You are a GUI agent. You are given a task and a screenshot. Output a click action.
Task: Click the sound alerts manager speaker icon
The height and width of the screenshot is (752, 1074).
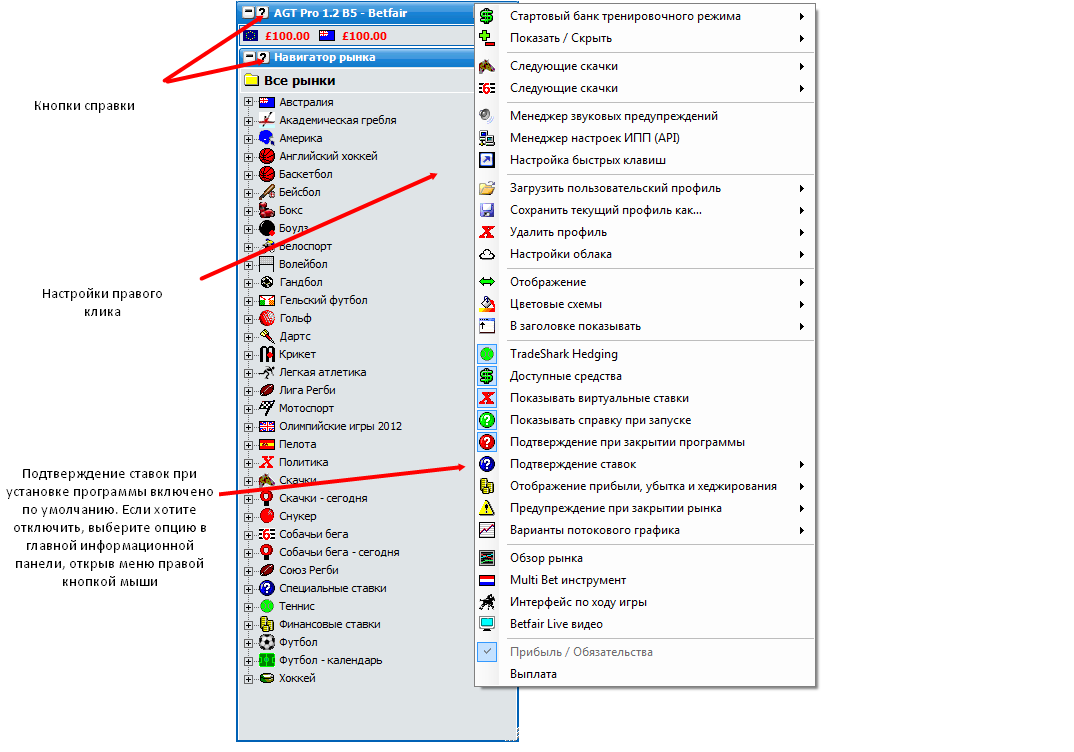487,116
